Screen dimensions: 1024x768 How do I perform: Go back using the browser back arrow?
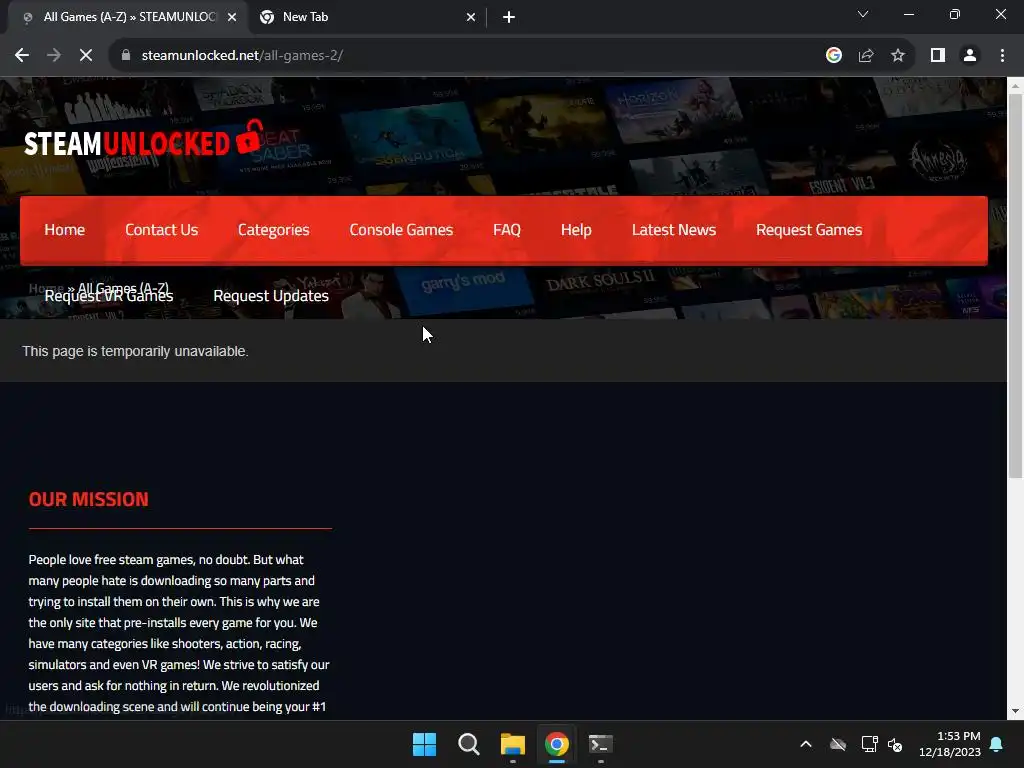click(22, 56)
